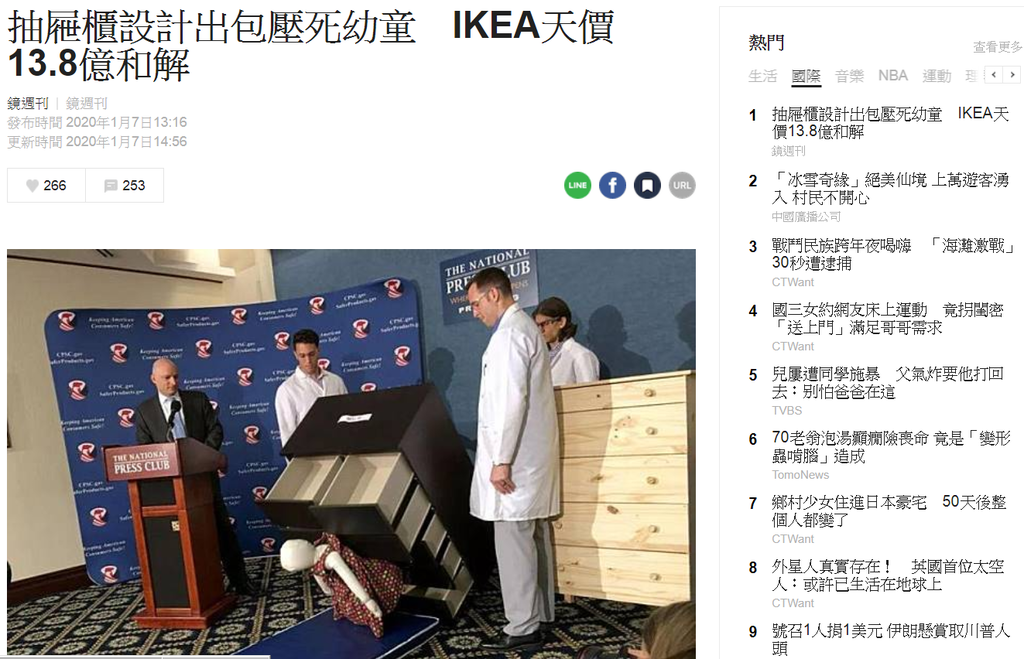Viewport: 1024px width, 659px height.
Task: Open the 運動 category tab
Action: pyautogui.click(x=936, y=76)
